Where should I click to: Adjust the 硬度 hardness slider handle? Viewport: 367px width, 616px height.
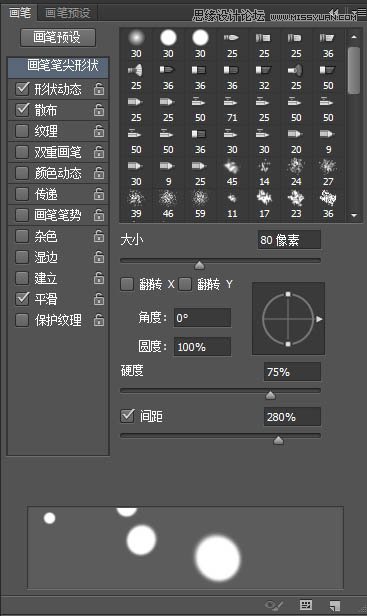point(270,395)
